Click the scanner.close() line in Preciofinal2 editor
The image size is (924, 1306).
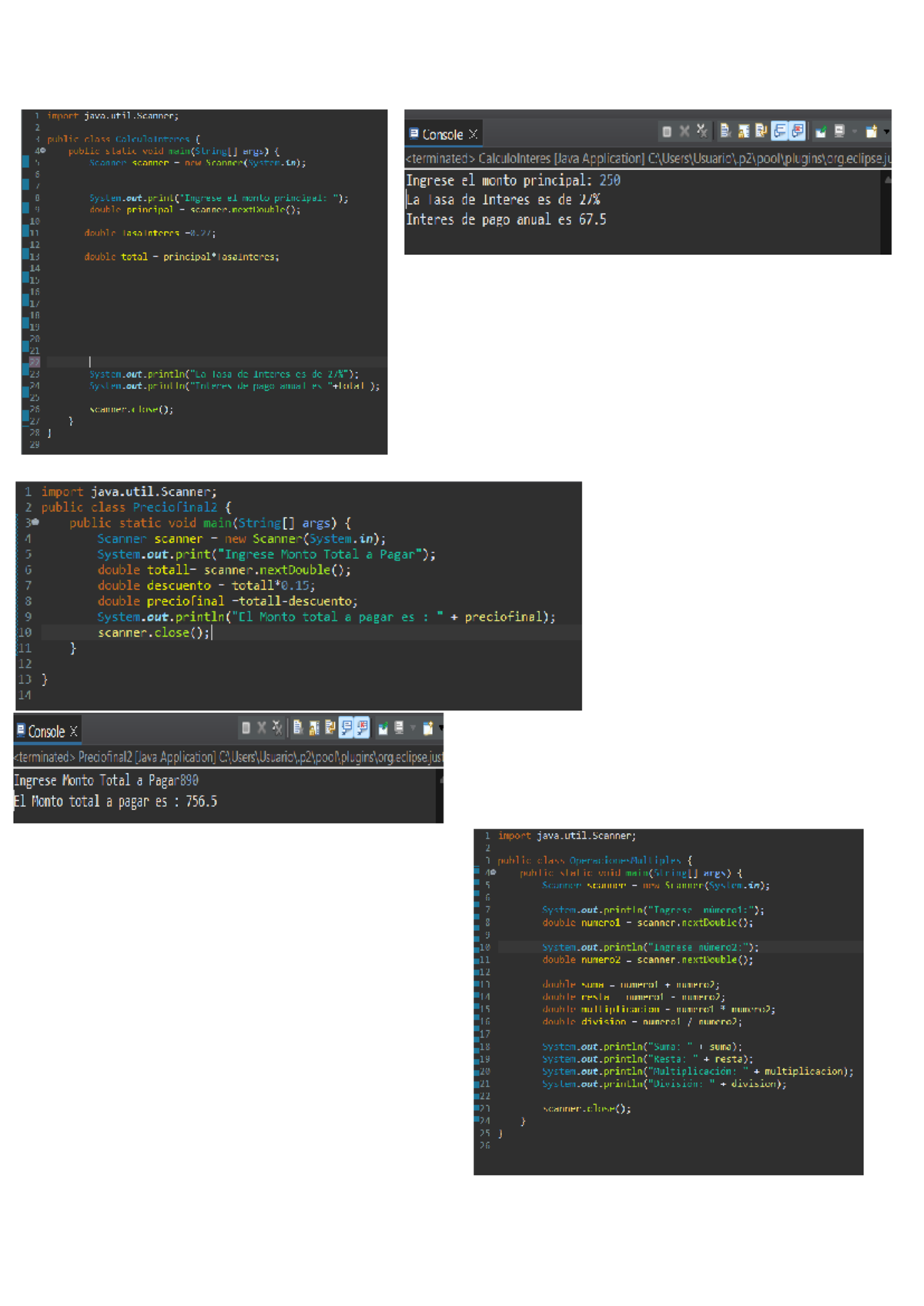tap(153, 633)
